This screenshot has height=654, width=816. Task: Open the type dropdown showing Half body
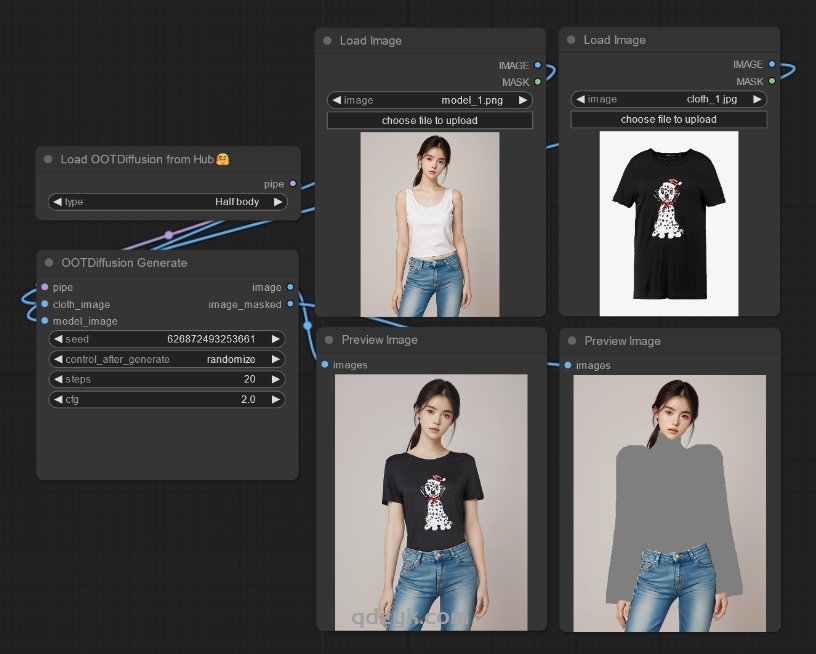[x=167, y=202]
